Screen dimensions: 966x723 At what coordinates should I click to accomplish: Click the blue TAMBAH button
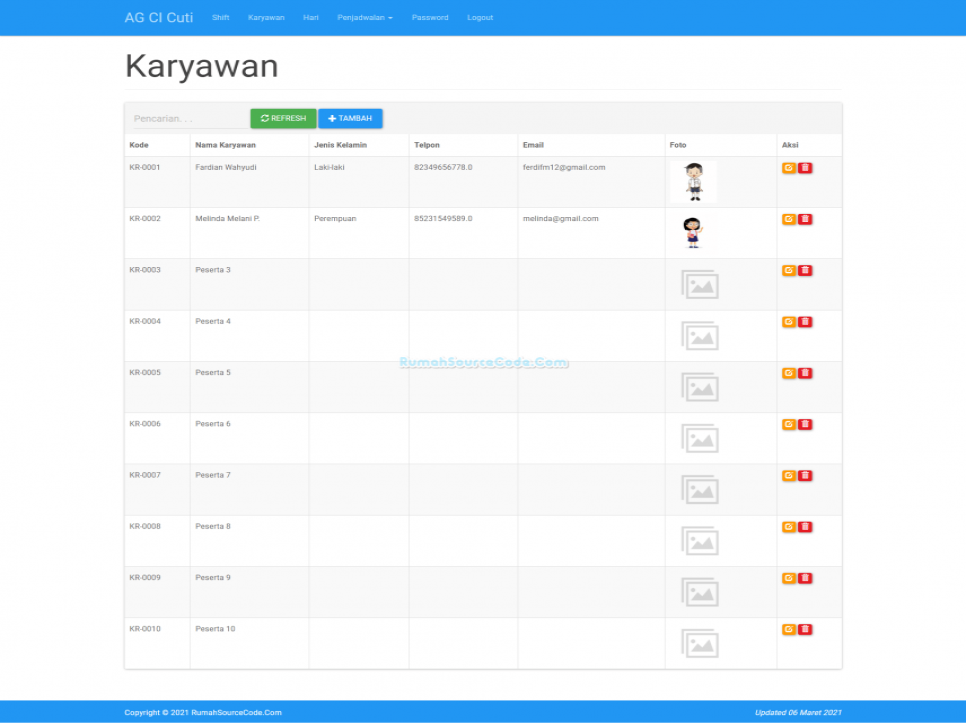point(350,118)
